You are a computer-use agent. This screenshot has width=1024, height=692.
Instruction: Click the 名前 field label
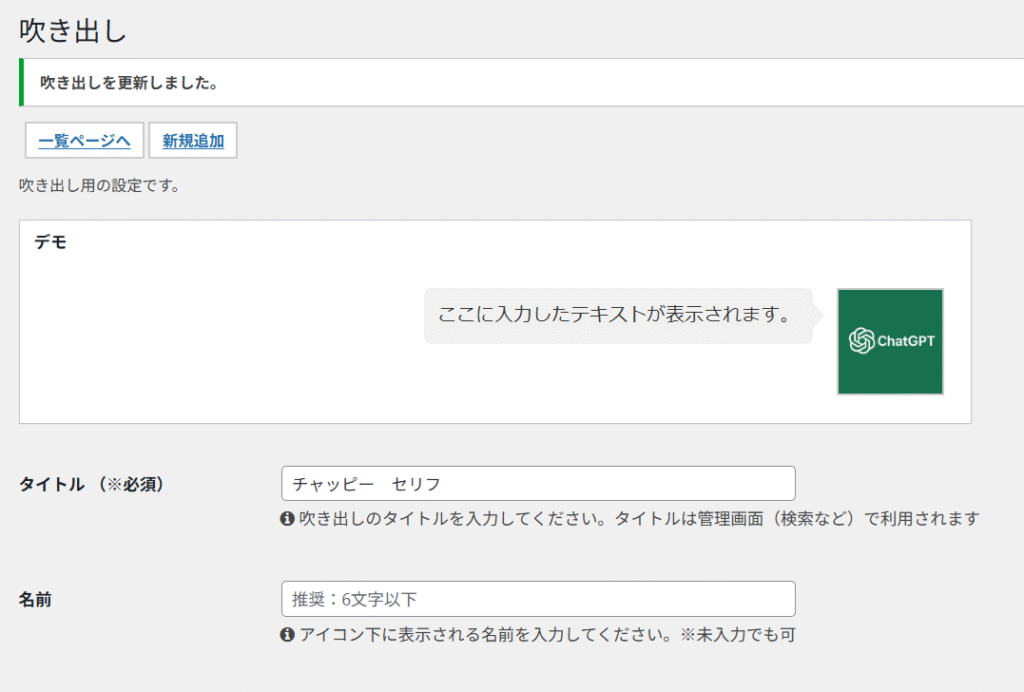(35, 601)
